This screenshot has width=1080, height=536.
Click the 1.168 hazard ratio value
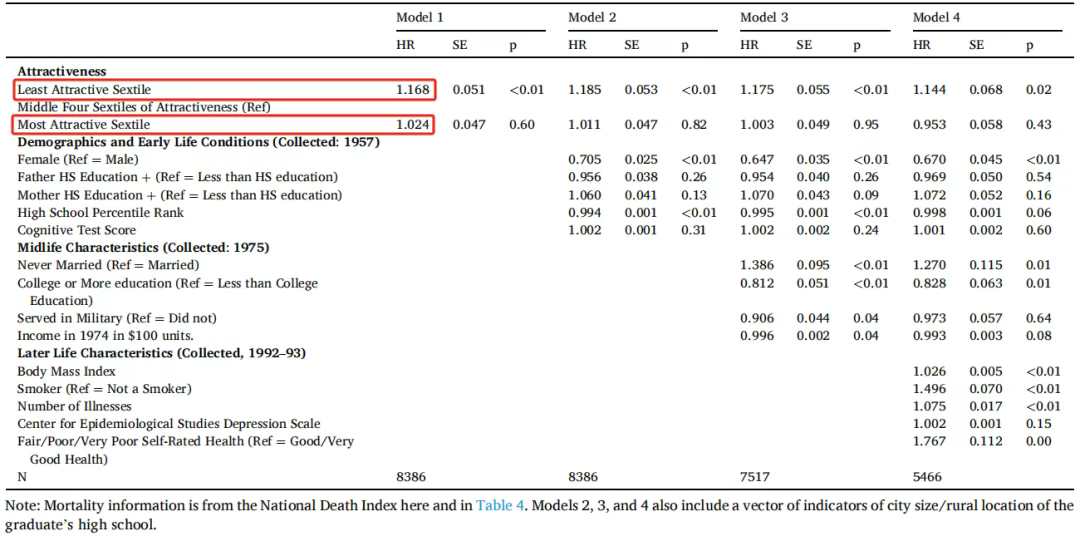[x=413, y=90]
